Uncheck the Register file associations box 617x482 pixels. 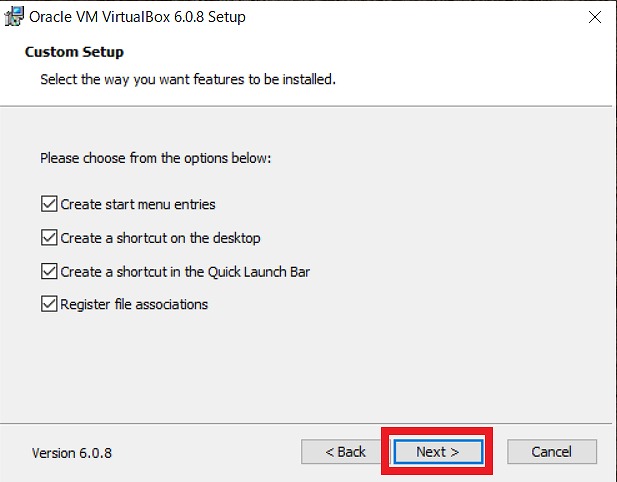click(x=49, y=304)
